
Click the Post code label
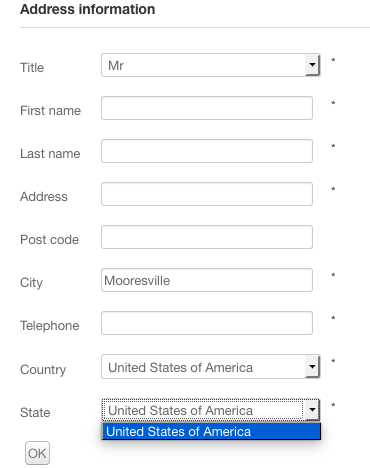point(49,240)
